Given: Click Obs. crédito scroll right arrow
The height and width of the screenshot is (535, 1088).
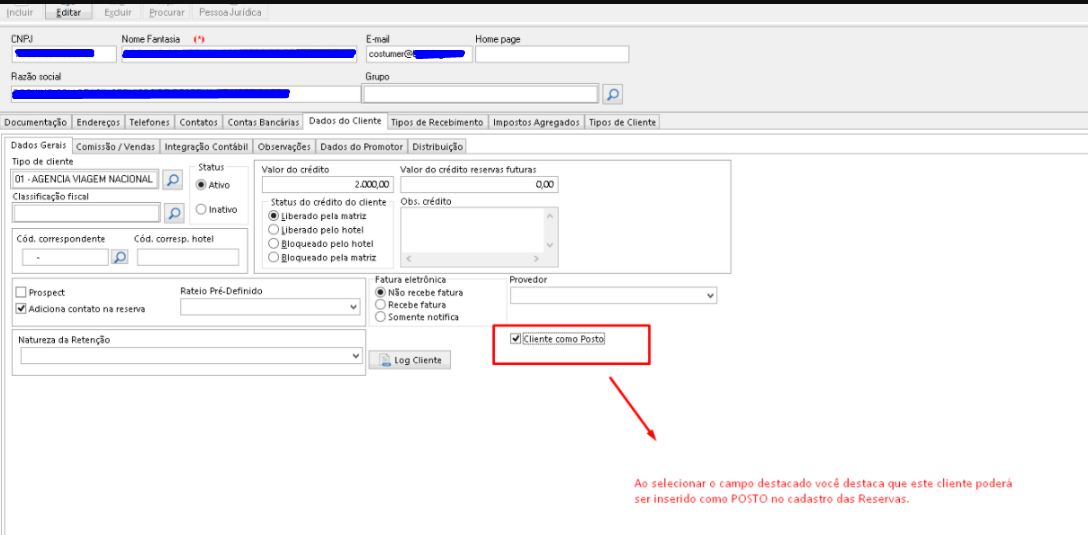Looking at the screenshot, I should pos(536,259).
